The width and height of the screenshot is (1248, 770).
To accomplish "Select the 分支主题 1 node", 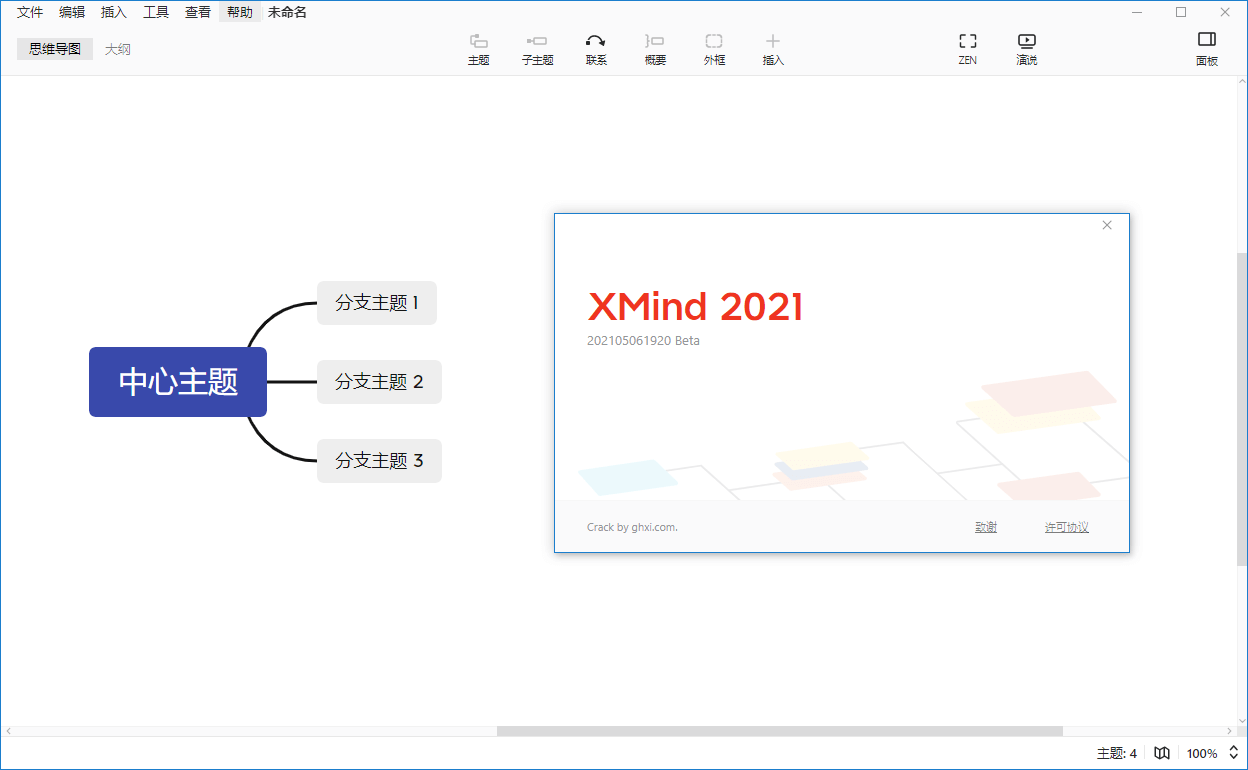I will click(377, 303).
